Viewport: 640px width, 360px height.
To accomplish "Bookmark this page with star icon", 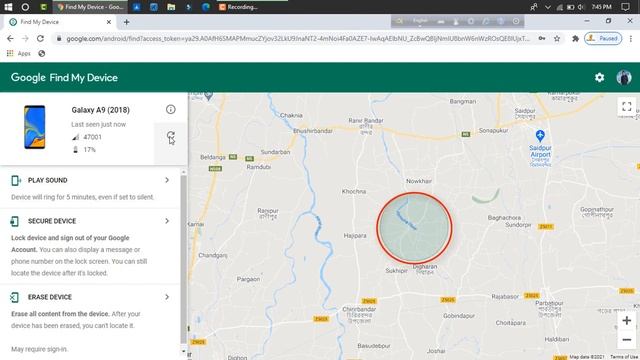I will coord(557,38).
